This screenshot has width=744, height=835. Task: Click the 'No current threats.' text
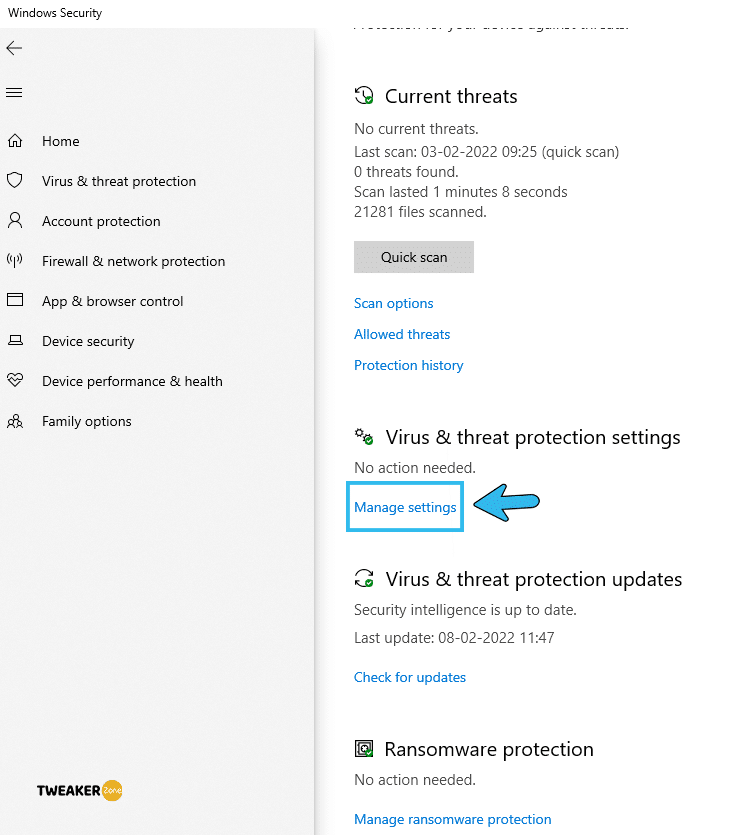[x=416, y=129]
